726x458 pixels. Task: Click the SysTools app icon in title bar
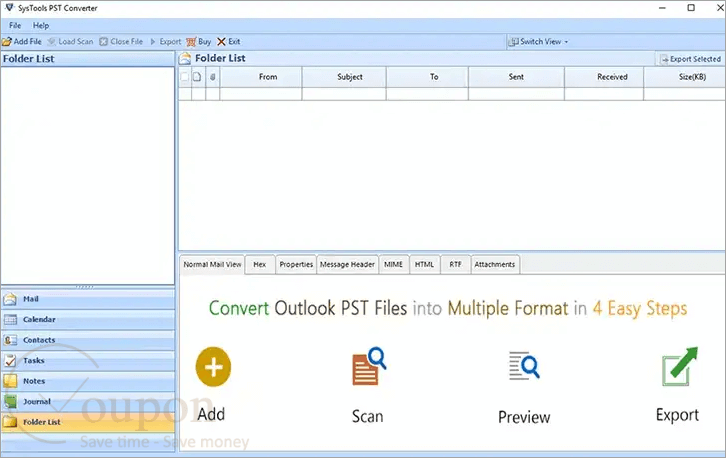pyautogui.click(x=9, y=8)
